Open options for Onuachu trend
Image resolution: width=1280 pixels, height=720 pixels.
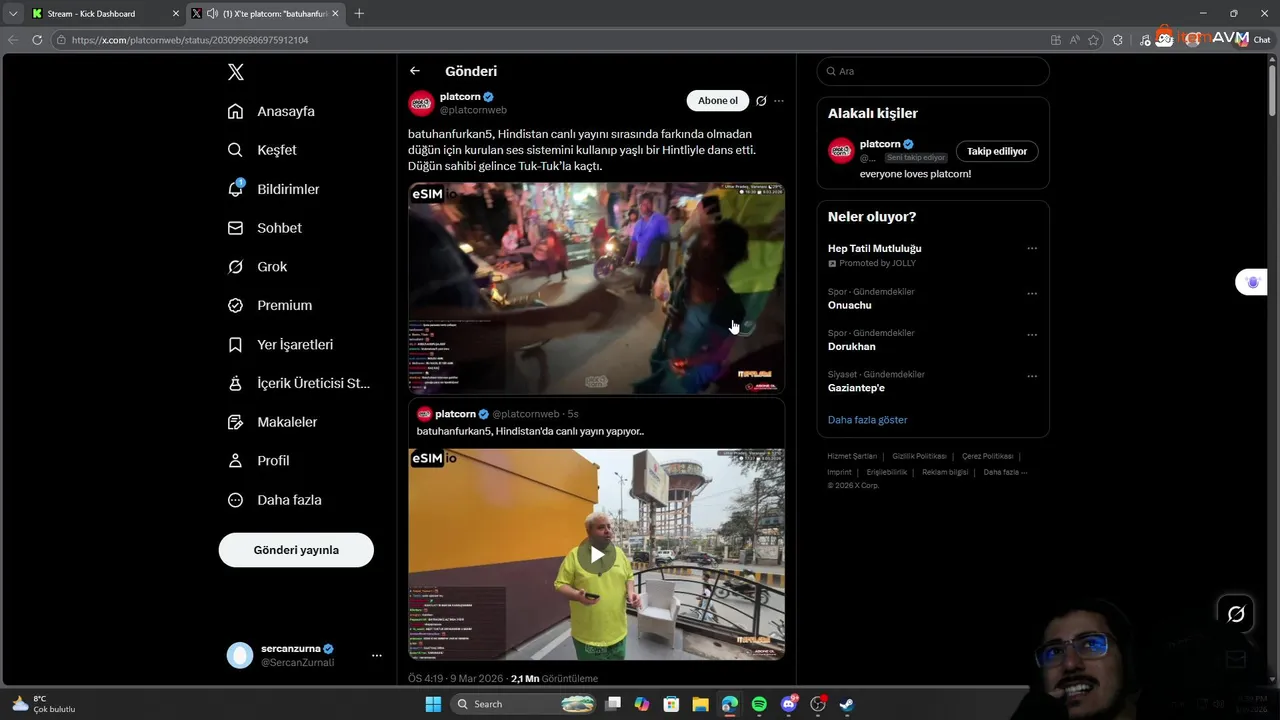coord(1032,294)
